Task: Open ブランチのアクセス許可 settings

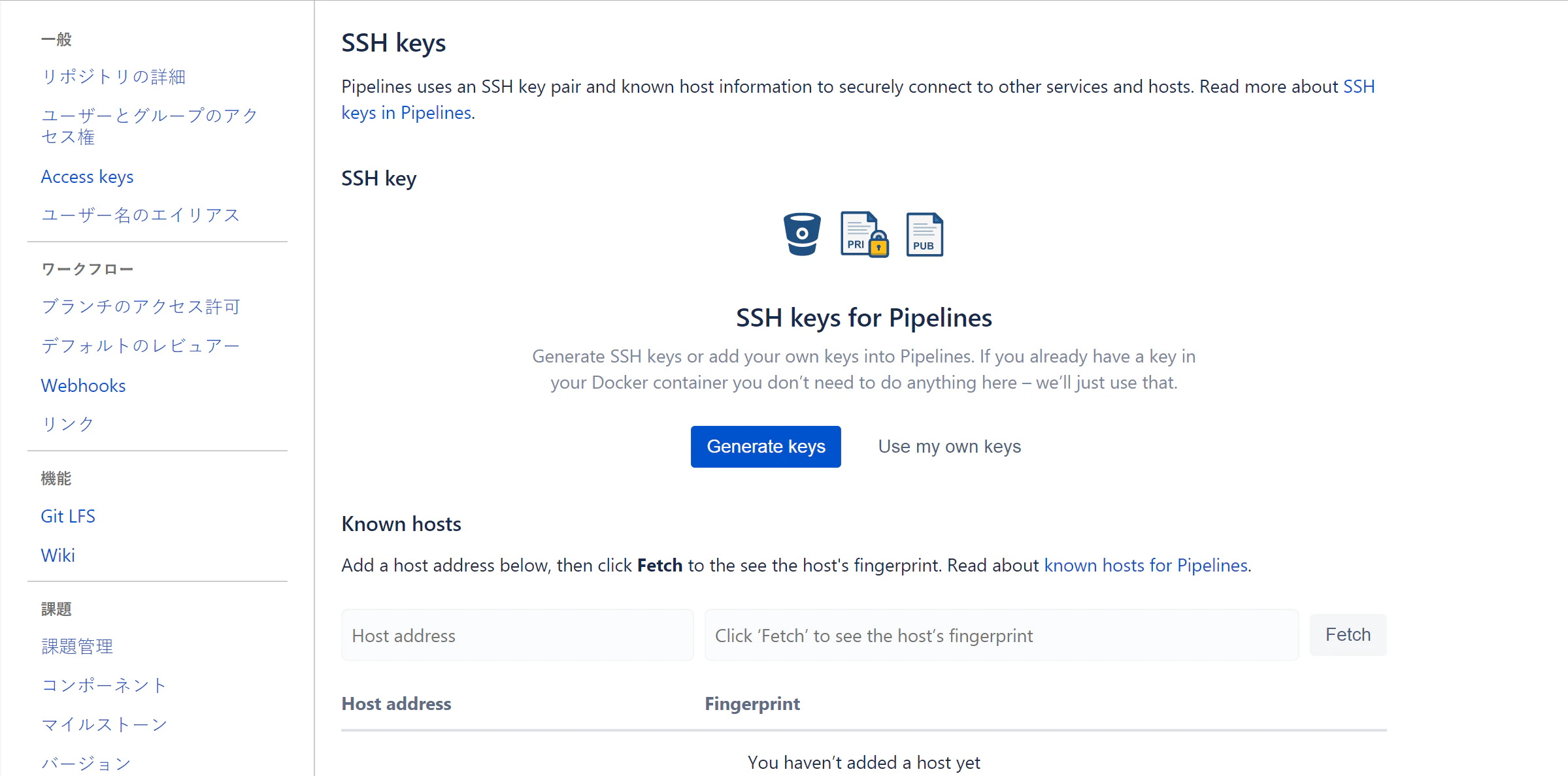Action: coord(141,307)
